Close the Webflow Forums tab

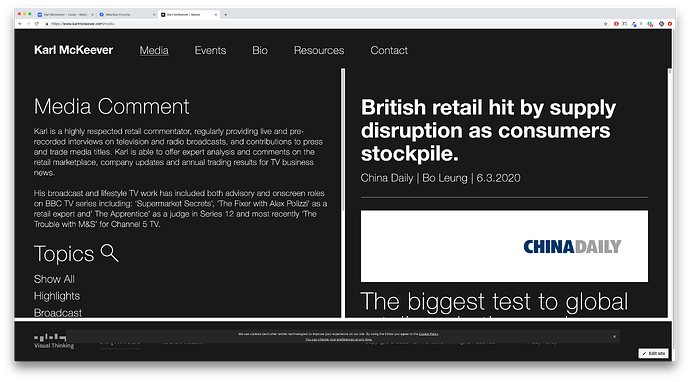154,15
